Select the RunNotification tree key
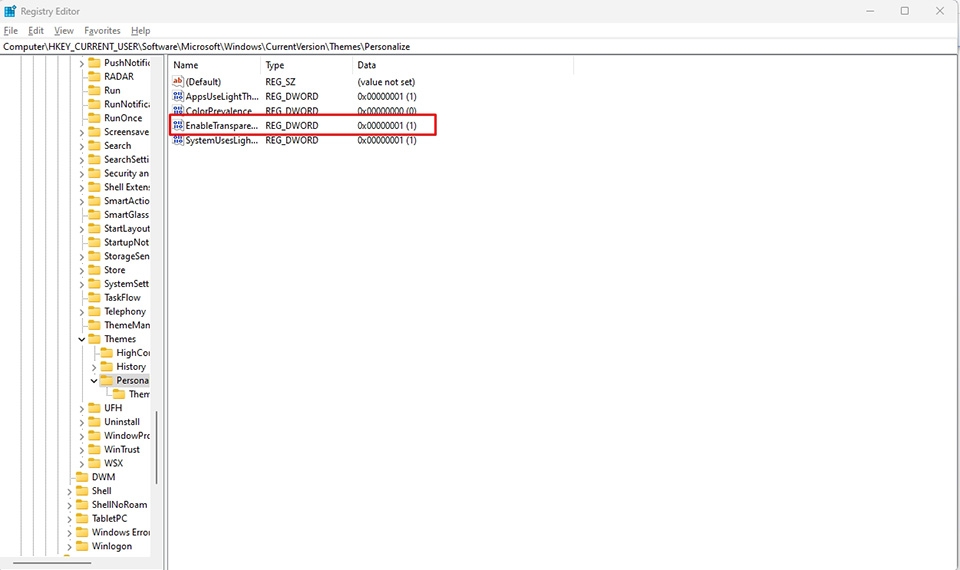The width and height of the screenshot is (960, 570). coord(127,104)
